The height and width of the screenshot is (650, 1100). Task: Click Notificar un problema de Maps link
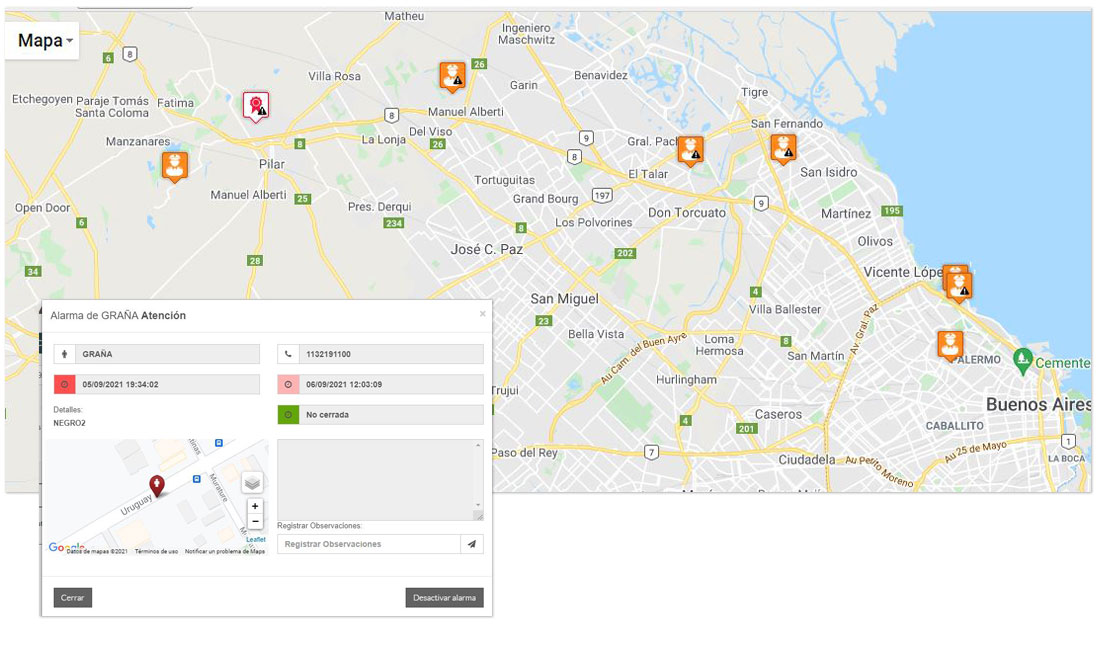pos(225,552)
